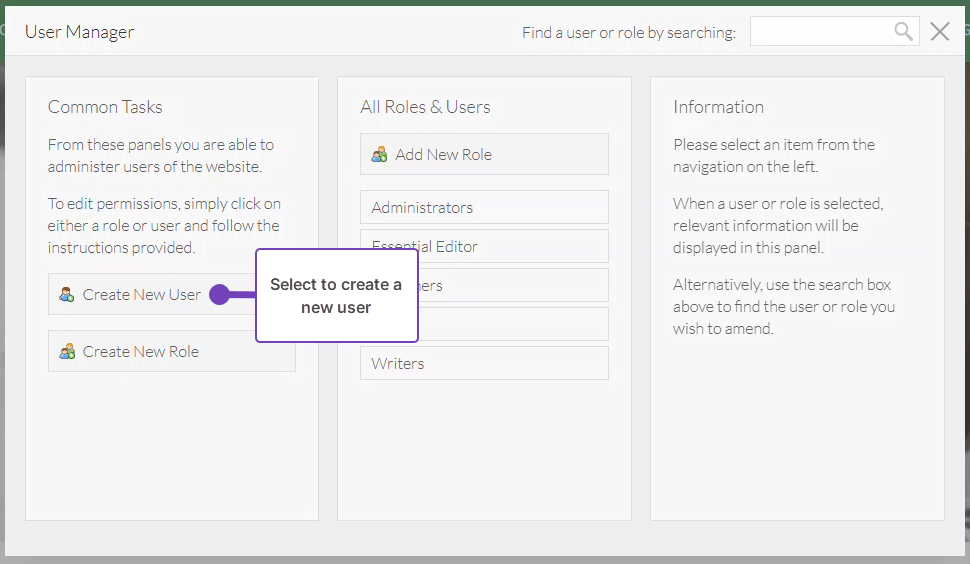This screenshot has width=970, height=564.
Task: Focus the user or role search box
Action: tap(820, 32)
